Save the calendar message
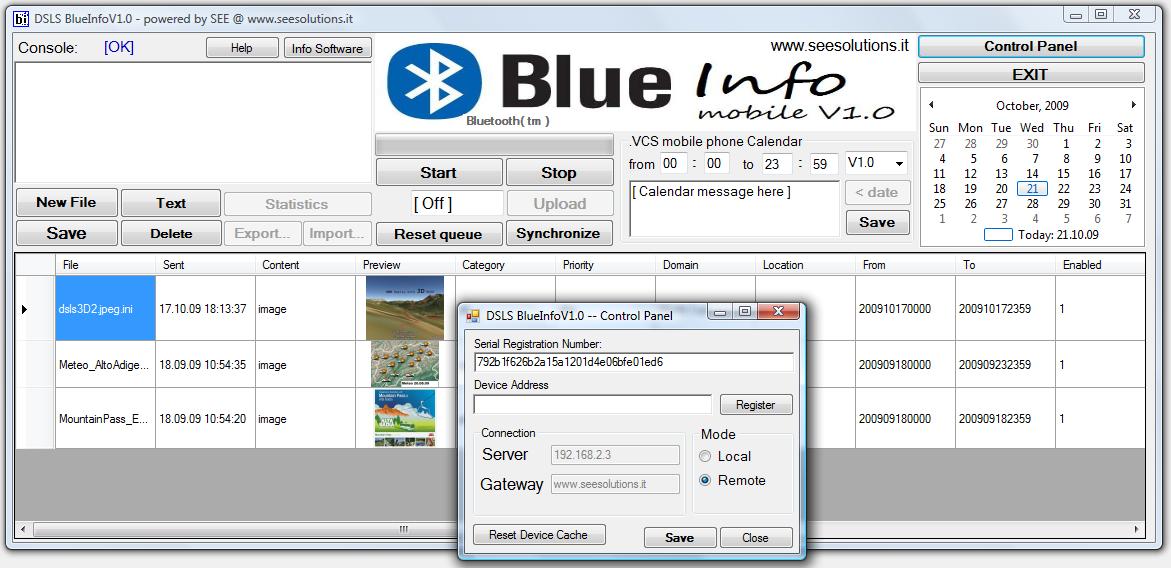 878,222
